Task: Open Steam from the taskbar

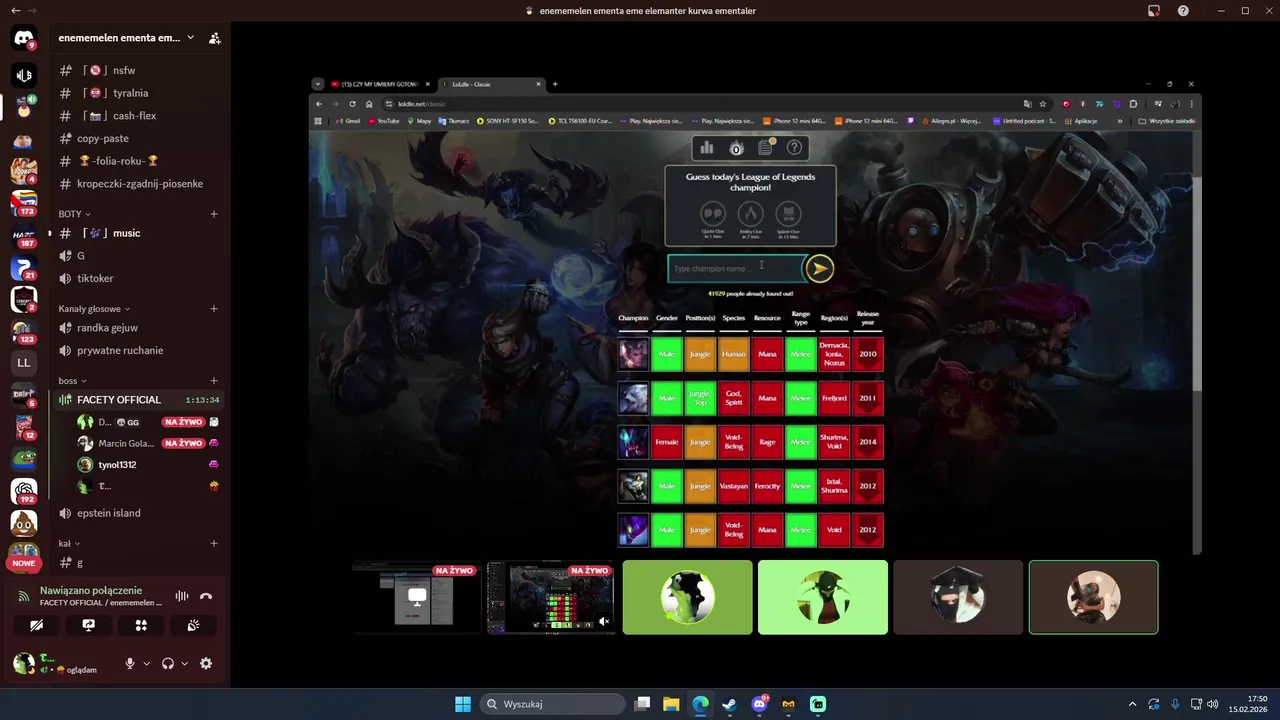Action: [730, 704]
